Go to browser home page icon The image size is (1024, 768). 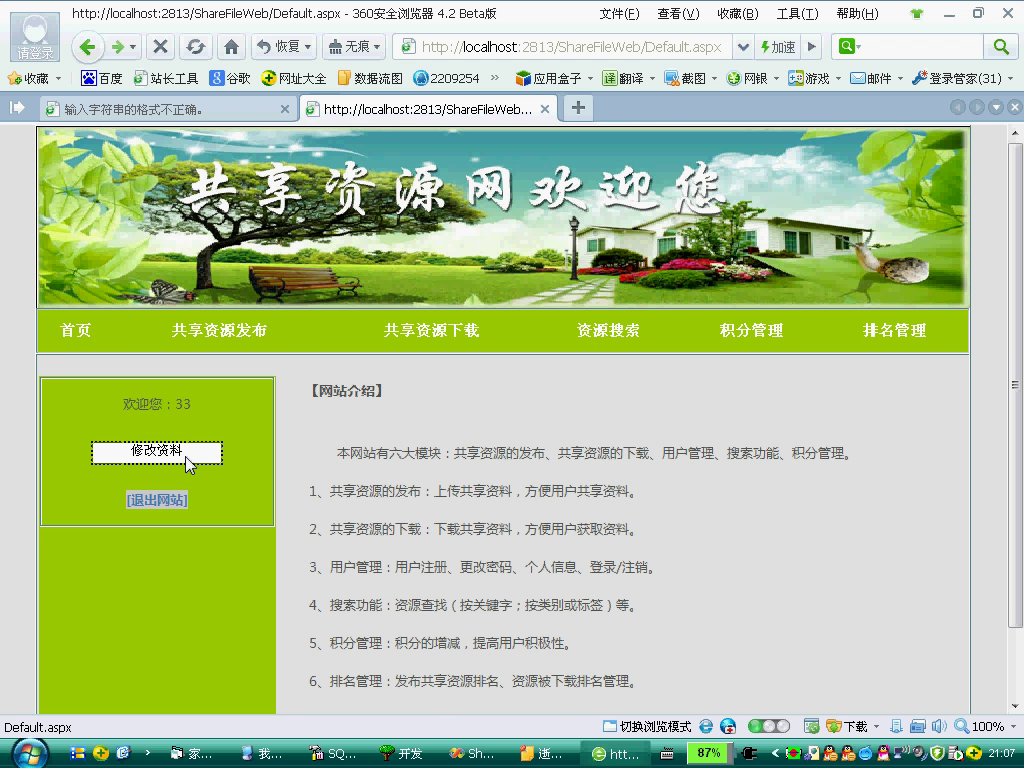pyautogui.click(x=231, y=47)
